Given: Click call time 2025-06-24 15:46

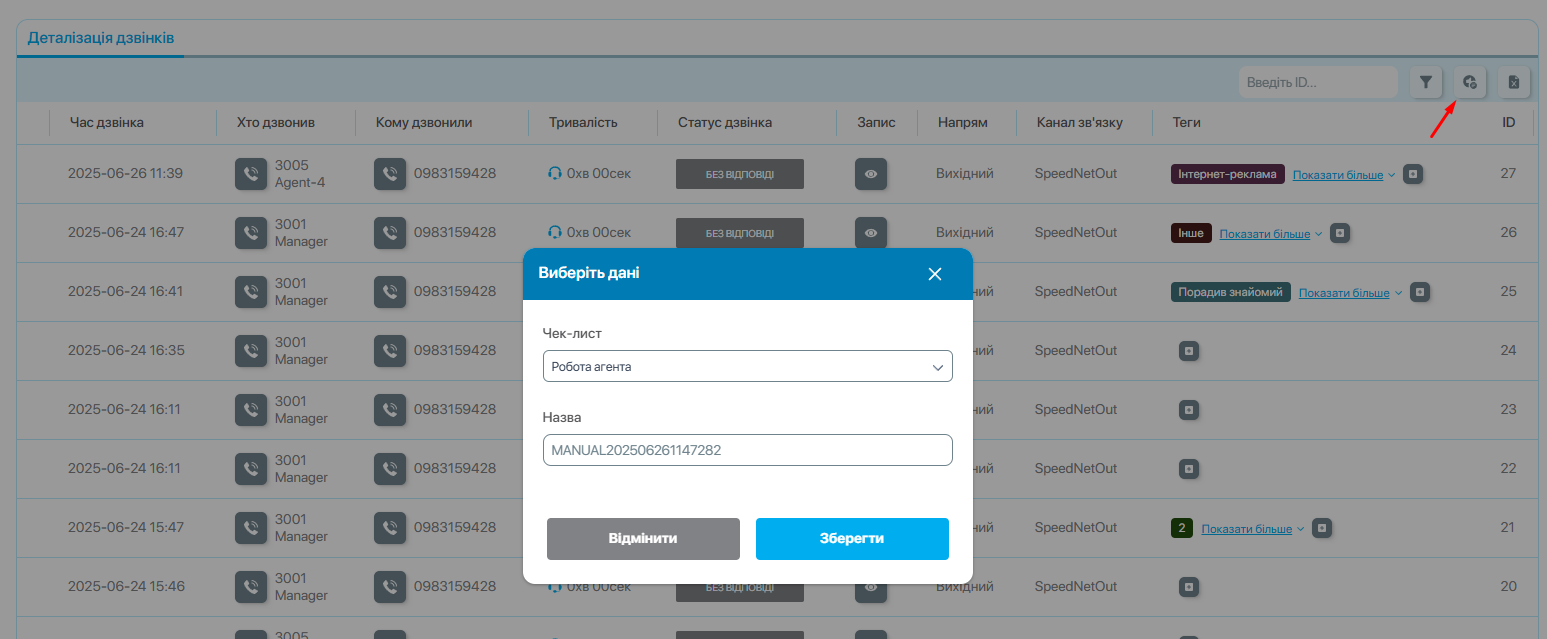Looking at the screenshot, I should pyautogui.click(x=126, y=587).
